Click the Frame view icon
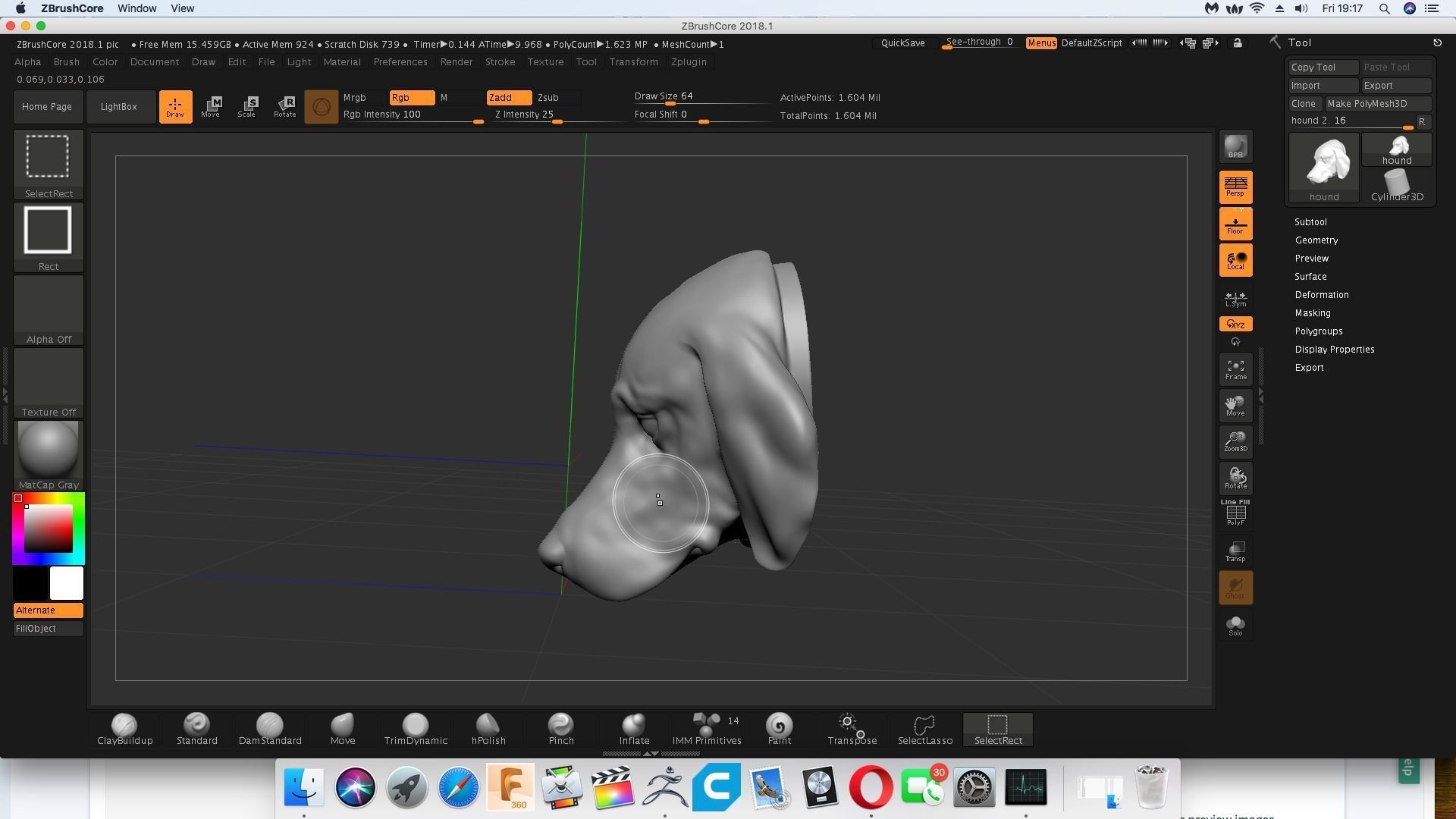Image resolution: width=1456 pixels, height=819 pixels. pos(1235,369)
